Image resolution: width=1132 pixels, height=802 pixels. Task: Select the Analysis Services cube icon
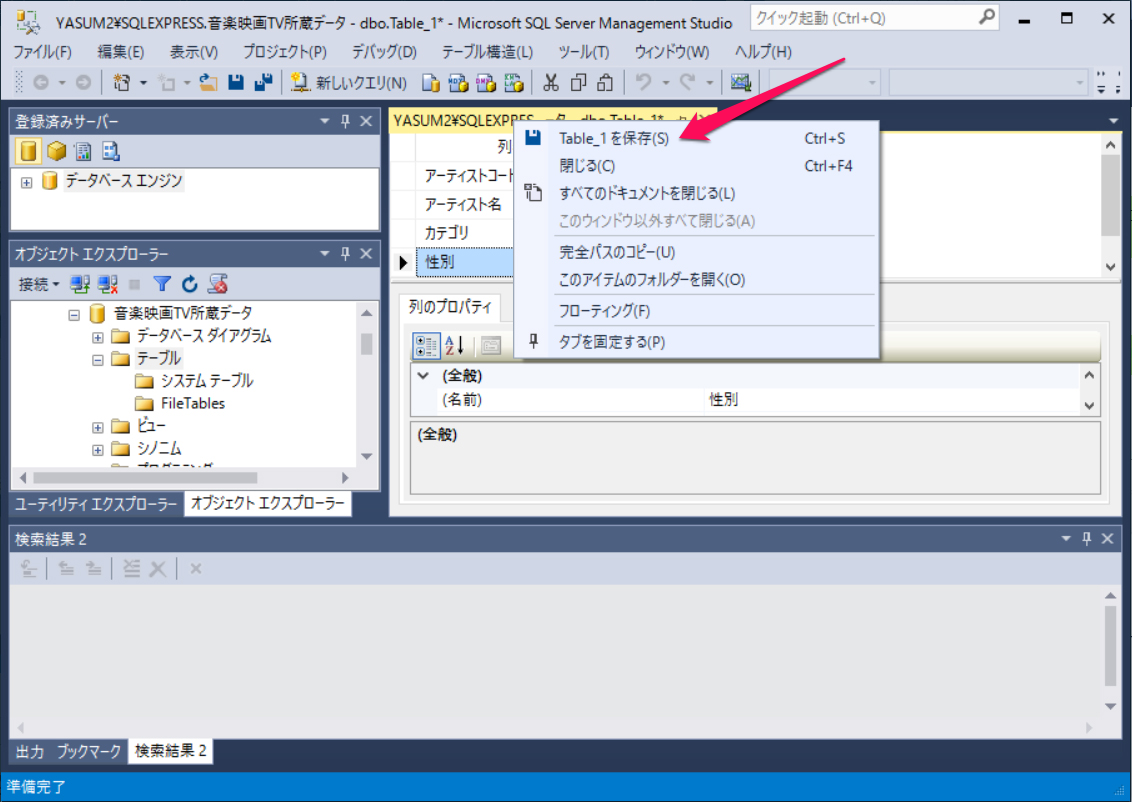click(56, 151)
